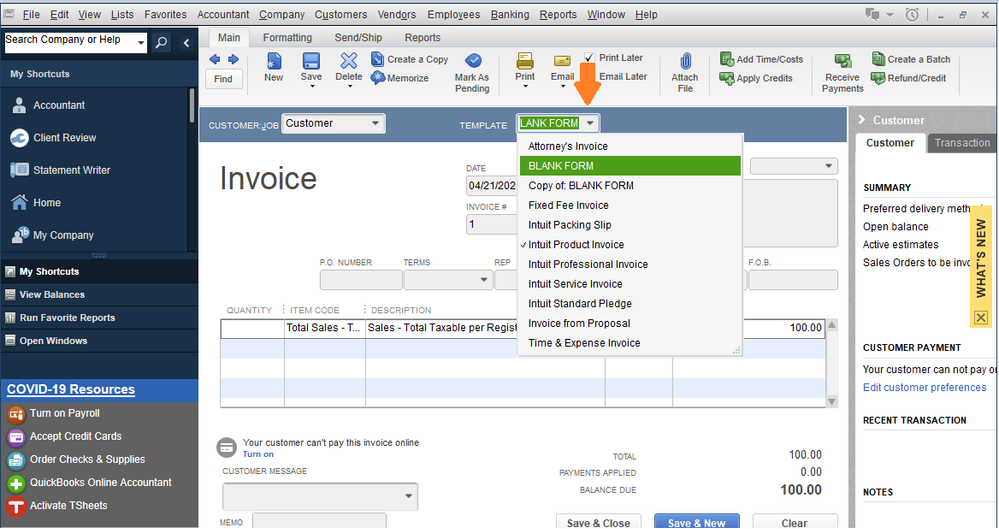999x529 pixels.
Task: Expand the Print dropdown arrow
Action: coord(525,86)
